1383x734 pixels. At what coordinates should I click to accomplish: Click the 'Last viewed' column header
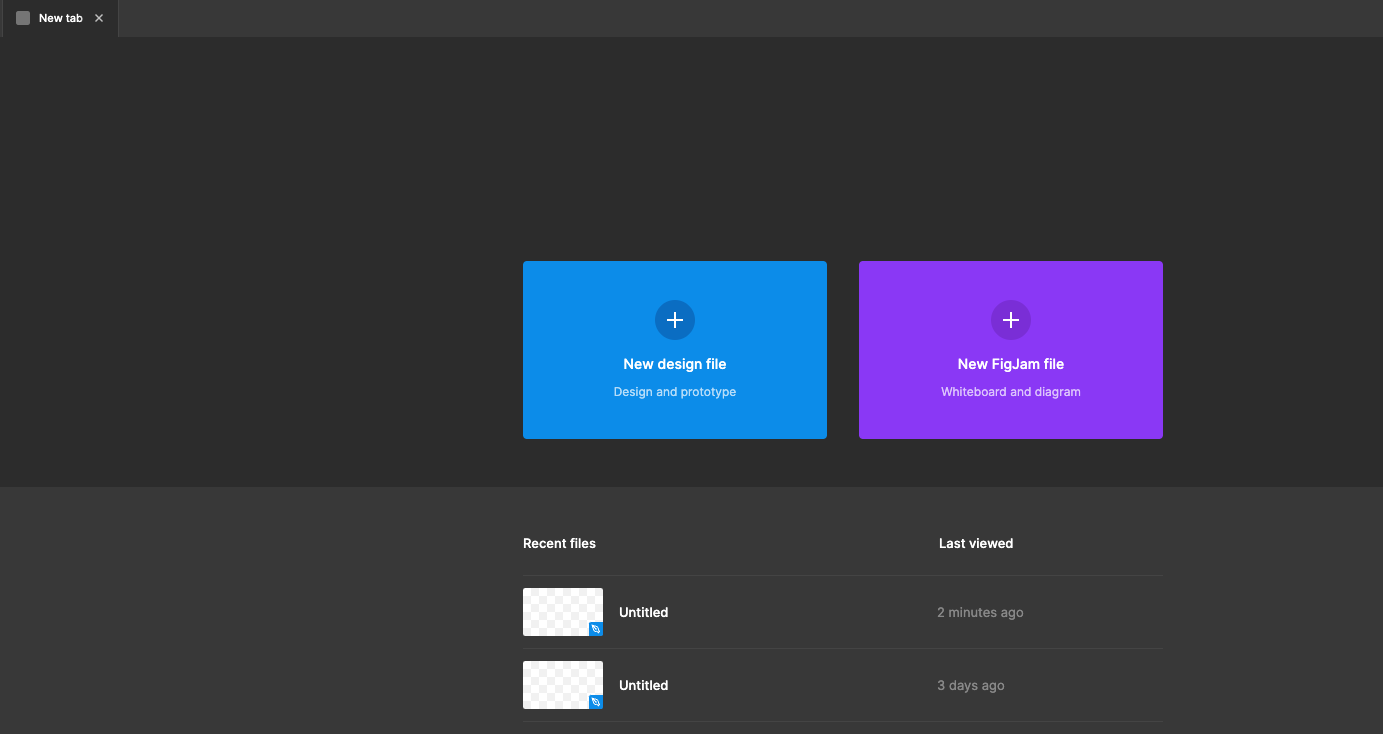tap(976, 544)
